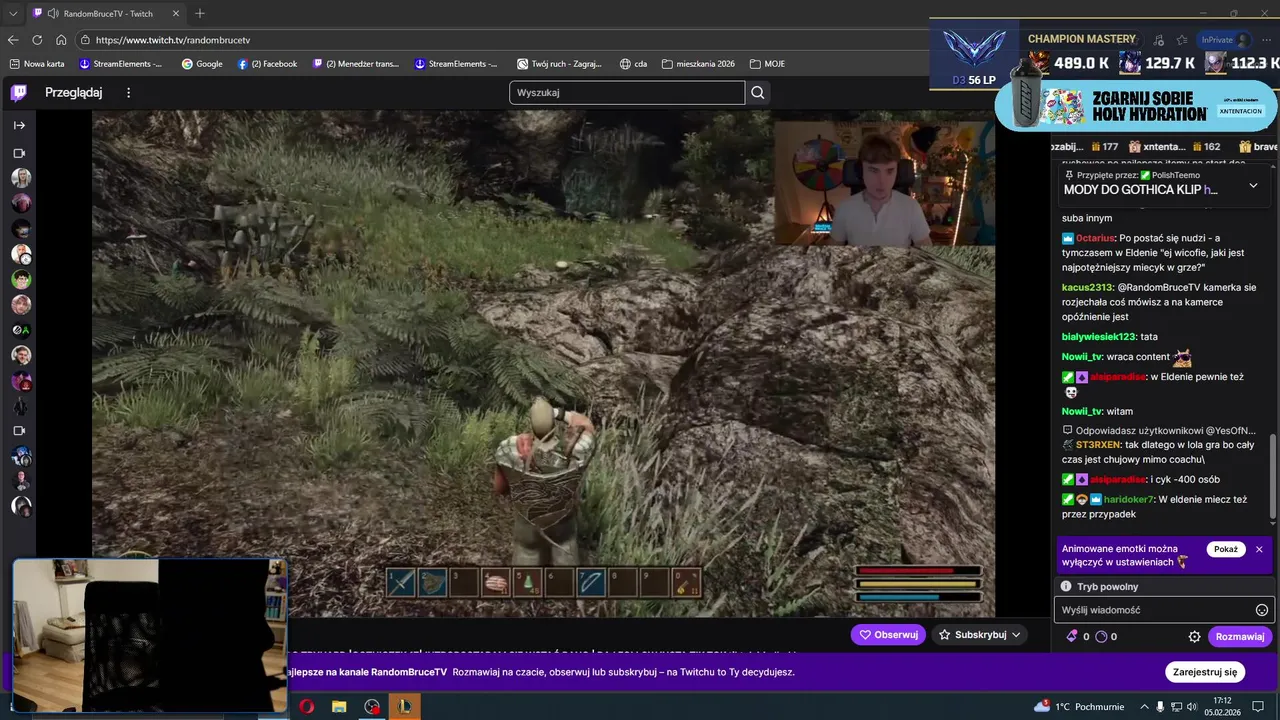This screenshot has width=1280, height=720.
Task: Open the League of Legends taskbar icon
Action: (405, 707)
